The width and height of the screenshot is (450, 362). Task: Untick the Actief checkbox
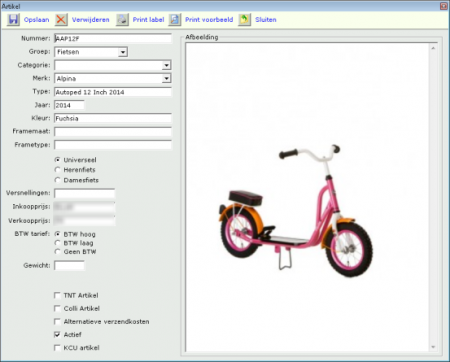coord(57,334)
